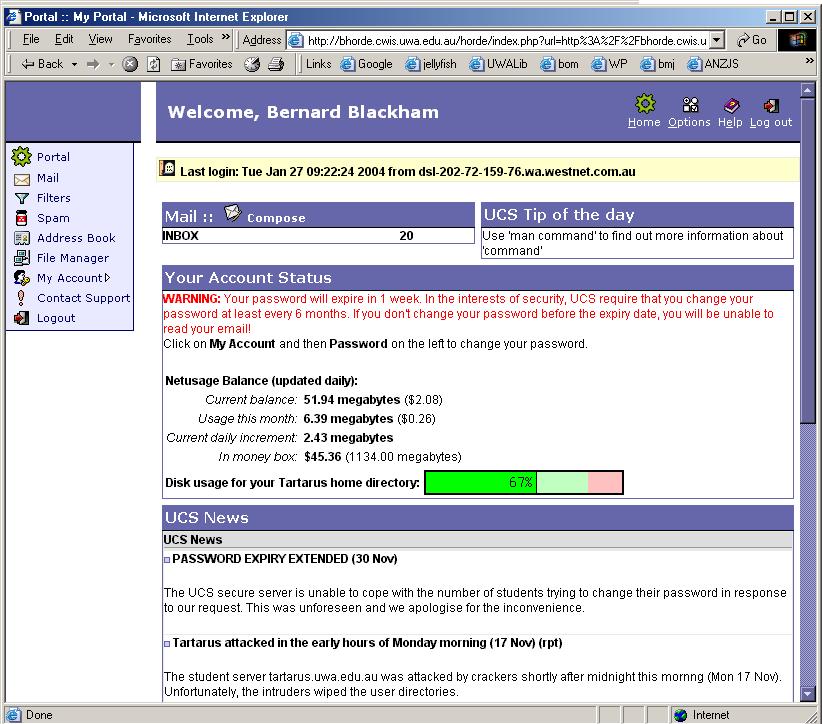Open the My Account icon
The height and width of the screenshot is (724, 822).
coord(21,278)
